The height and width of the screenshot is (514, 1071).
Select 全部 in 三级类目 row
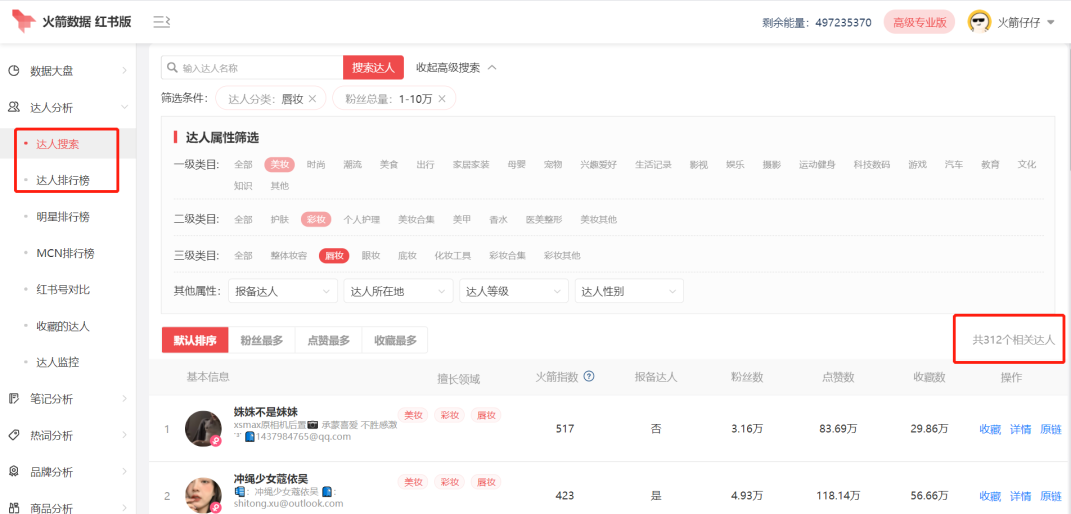point(243,255)
